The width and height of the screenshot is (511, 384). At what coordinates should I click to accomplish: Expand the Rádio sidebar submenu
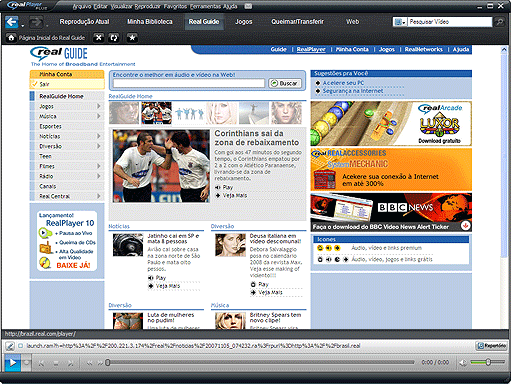pyautogui.click(x=99, y=176)
